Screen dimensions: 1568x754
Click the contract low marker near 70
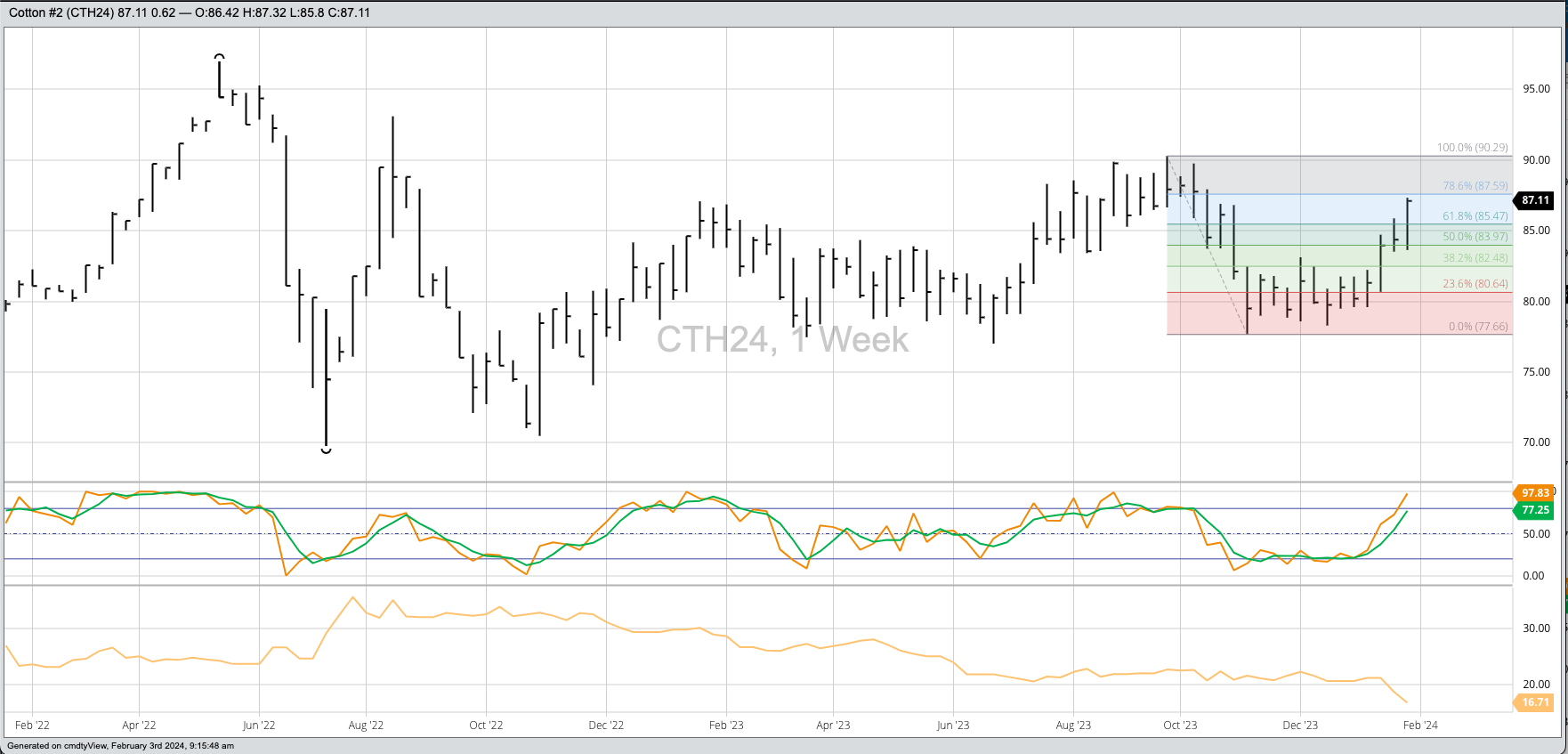pyautogui.click(x=326, y=450)
